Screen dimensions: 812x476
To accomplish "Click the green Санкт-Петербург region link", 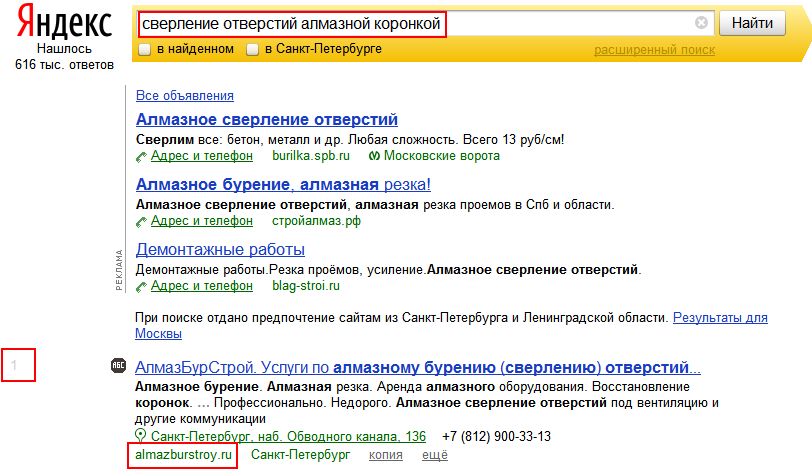I will pyautogui.click(x=300, y=455).
